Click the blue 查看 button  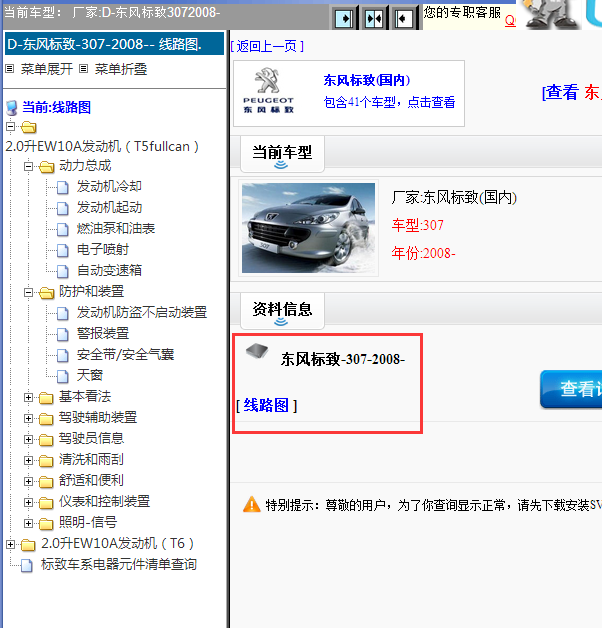pyautogui.click(x=571, y=389)
